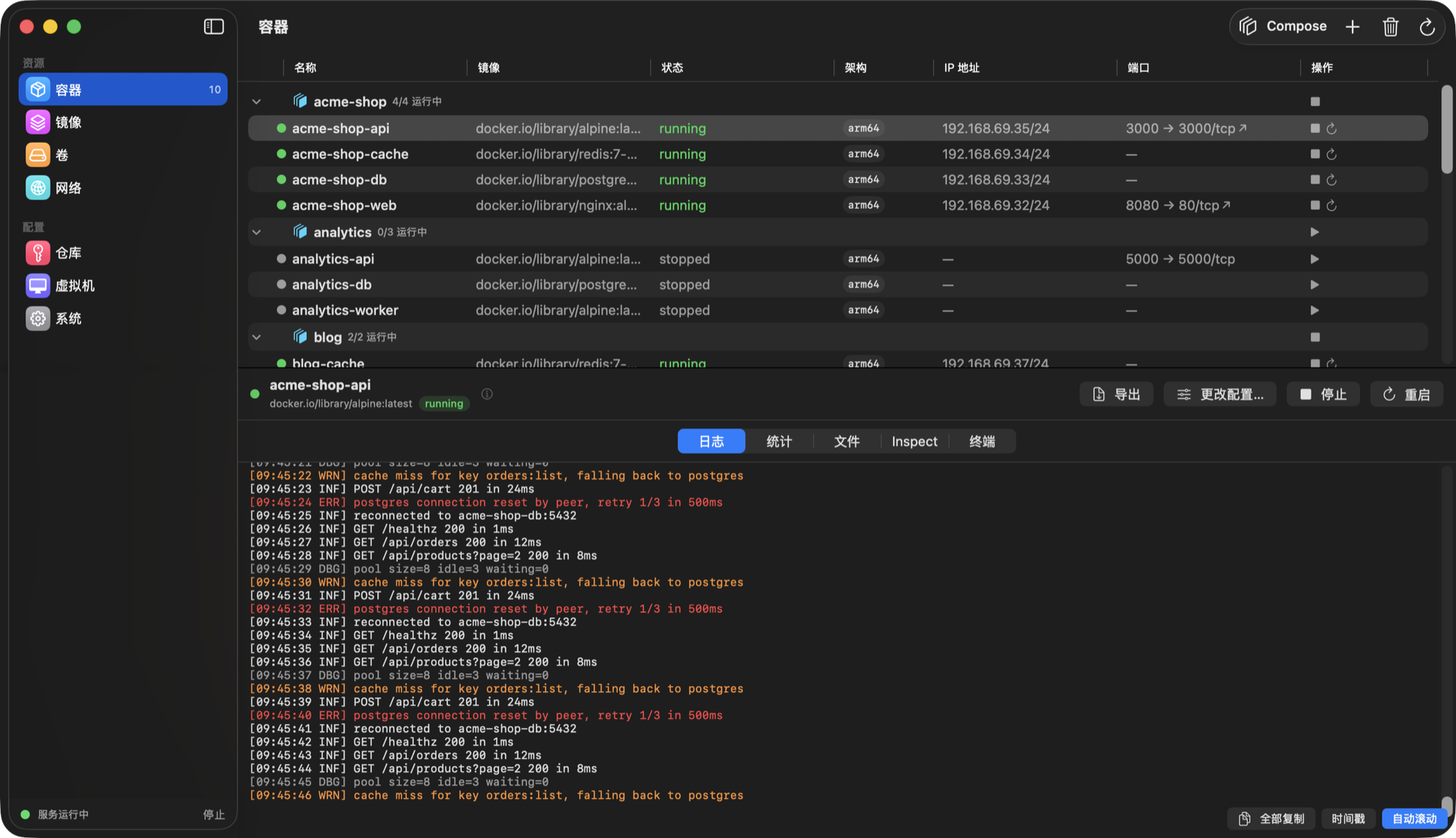This screenshot has width=1456, height=838.
Task: Sort by 状态 column header
Action: click(672, 67)
